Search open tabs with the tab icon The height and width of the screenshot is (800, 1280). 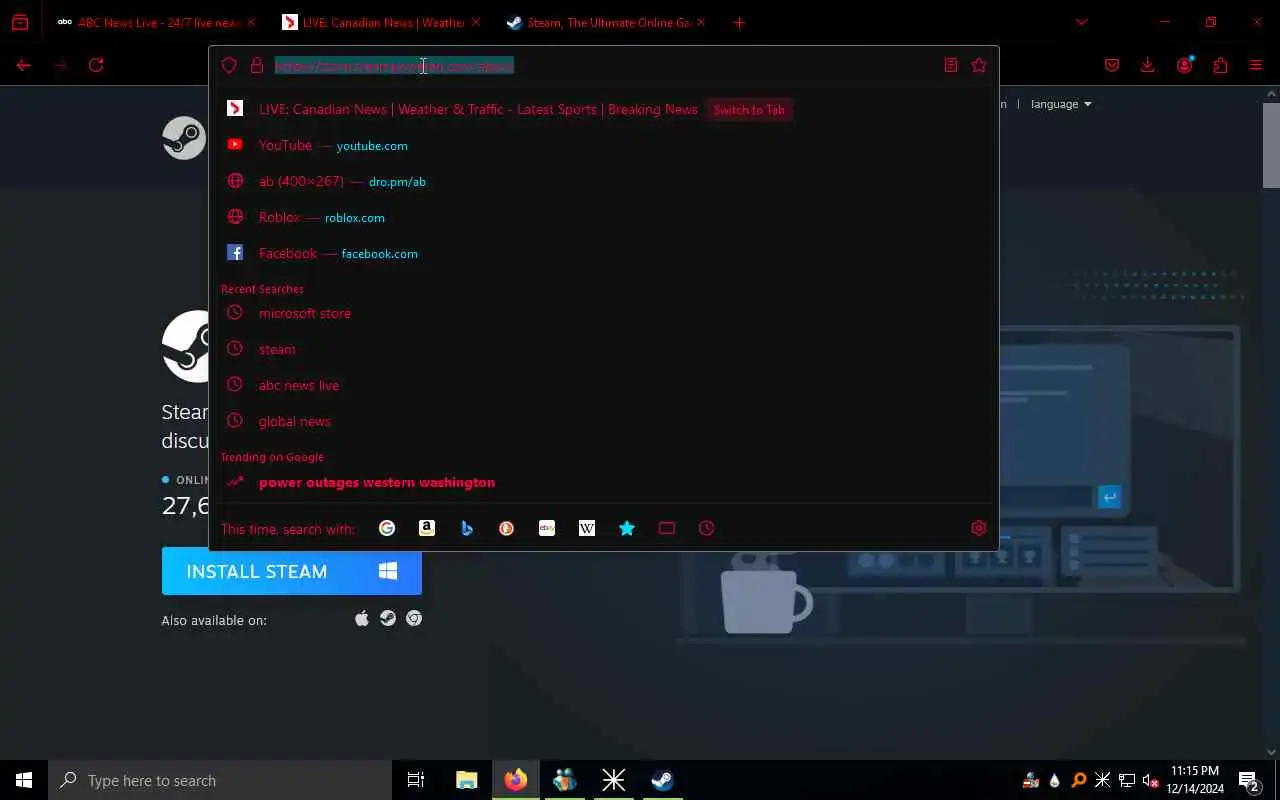pyautogui.click(x=667, y=528)
